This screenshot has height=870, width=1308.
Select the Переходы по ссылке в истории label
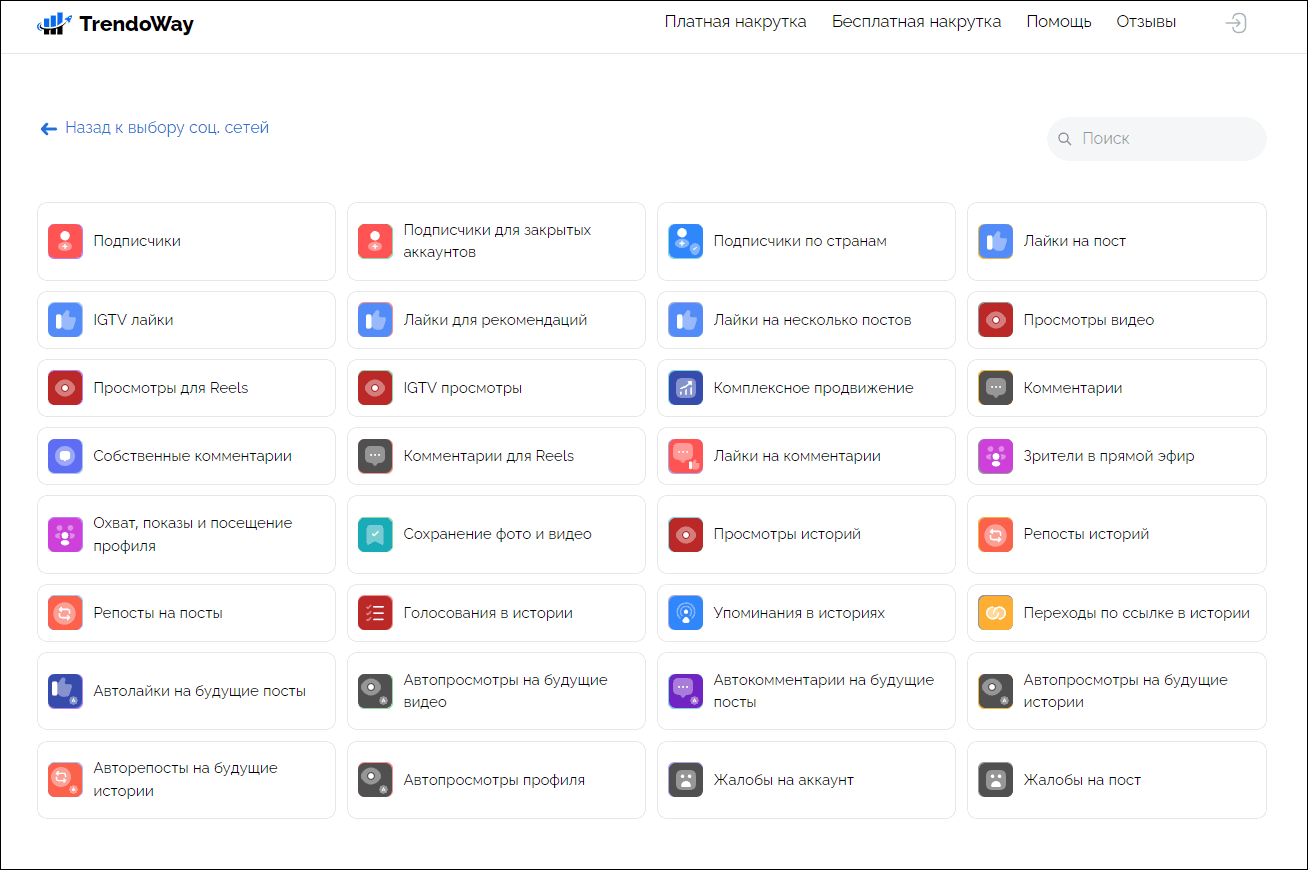(x=1137, y=613)
